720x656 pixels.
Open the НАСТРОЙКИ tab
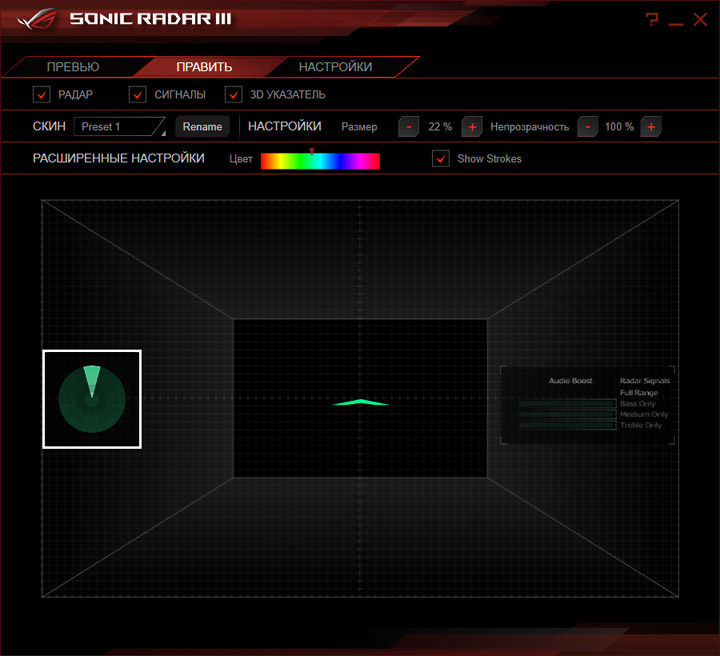336,67
